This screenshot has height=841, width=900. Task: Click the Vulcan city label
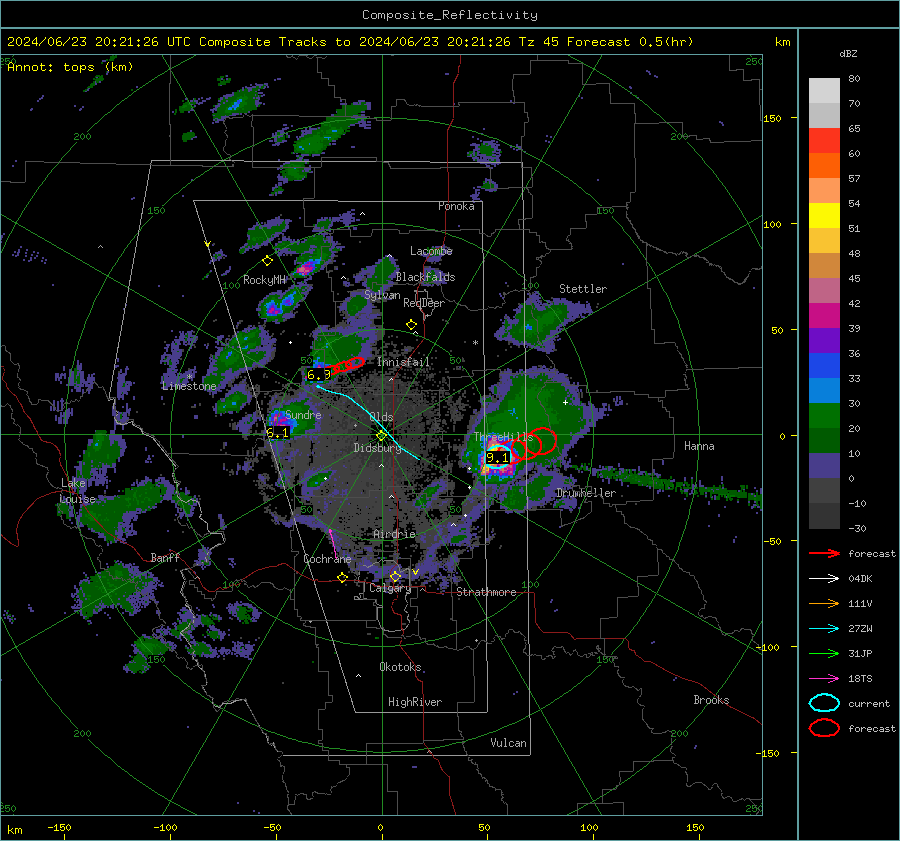tap(509, 743)
